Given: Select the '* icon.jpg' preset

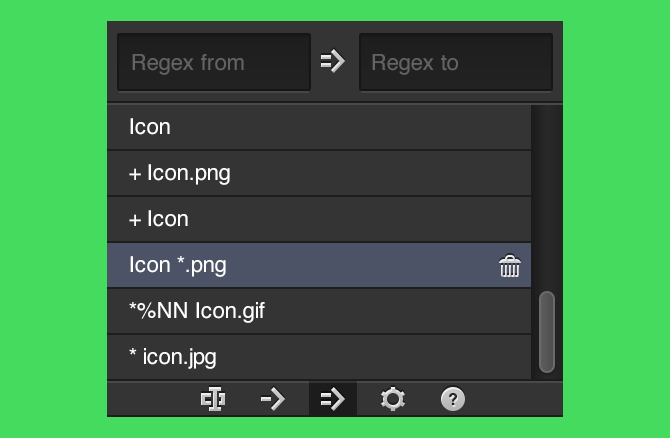Looking at the screenshot, I should point(173,357).
